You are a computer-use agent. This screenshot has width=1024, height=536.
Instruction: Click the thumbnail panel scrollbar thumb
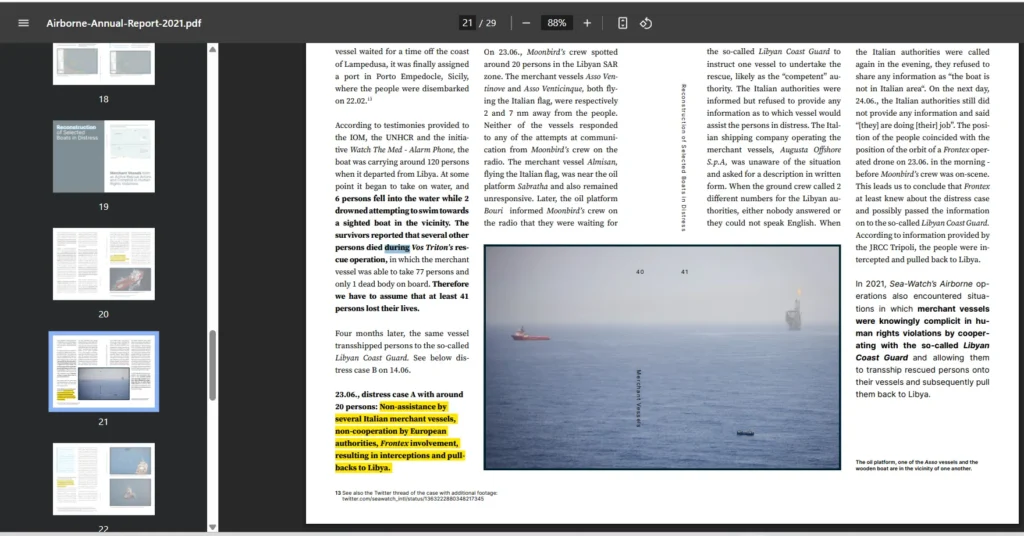pos(212,365)
